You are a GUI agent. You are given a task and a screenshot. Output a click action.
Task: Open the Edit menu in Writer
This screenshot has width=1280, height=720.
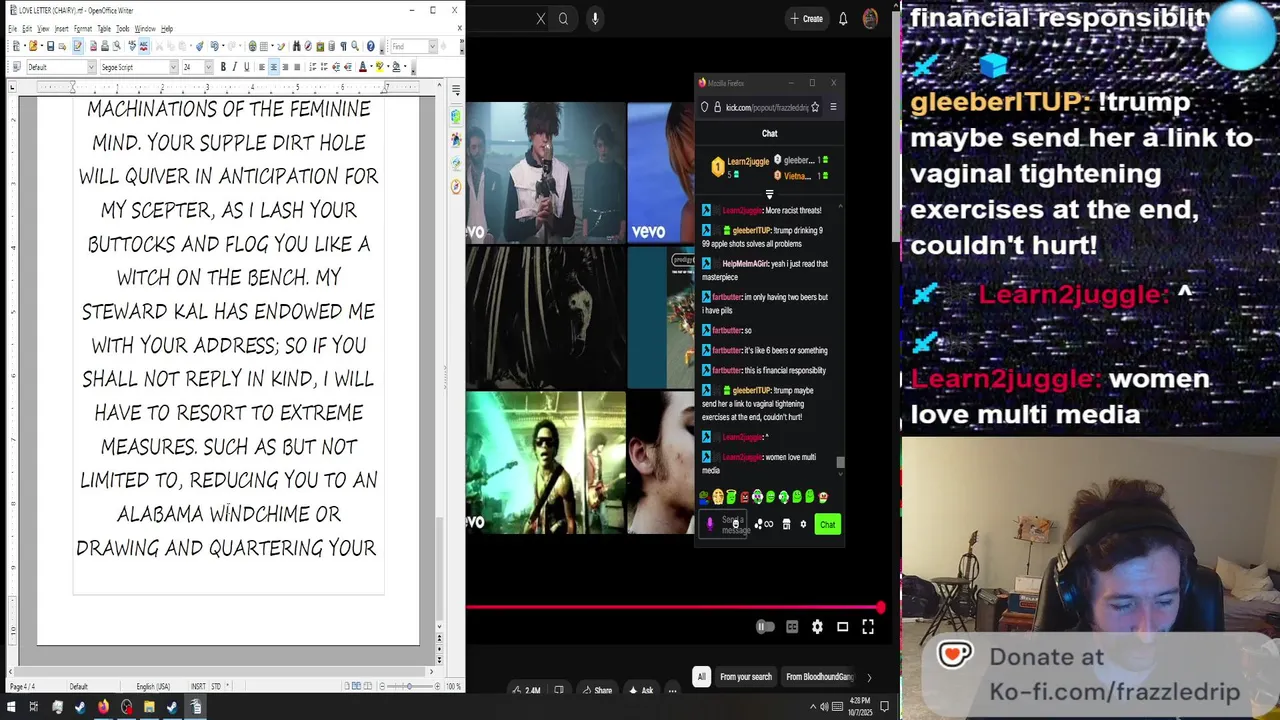pyautogui.click(x=27, y=29)
